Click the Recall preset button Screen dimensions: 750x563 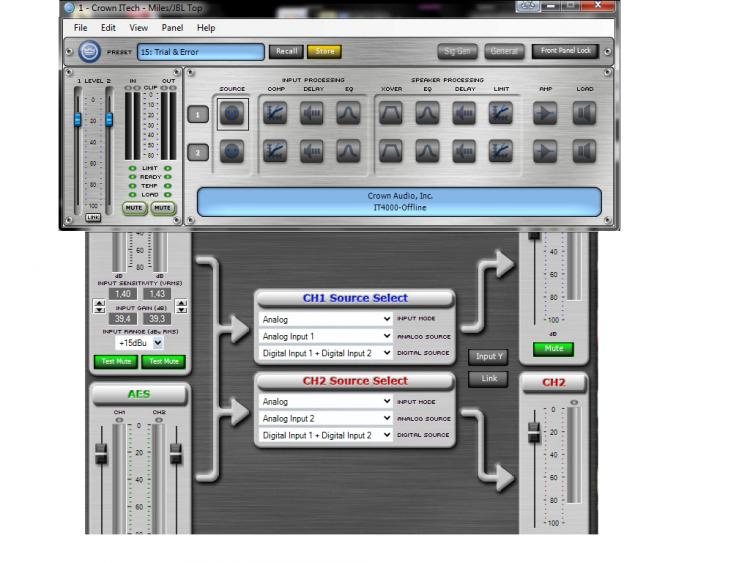pyautogui.click(x=286, y=52)
